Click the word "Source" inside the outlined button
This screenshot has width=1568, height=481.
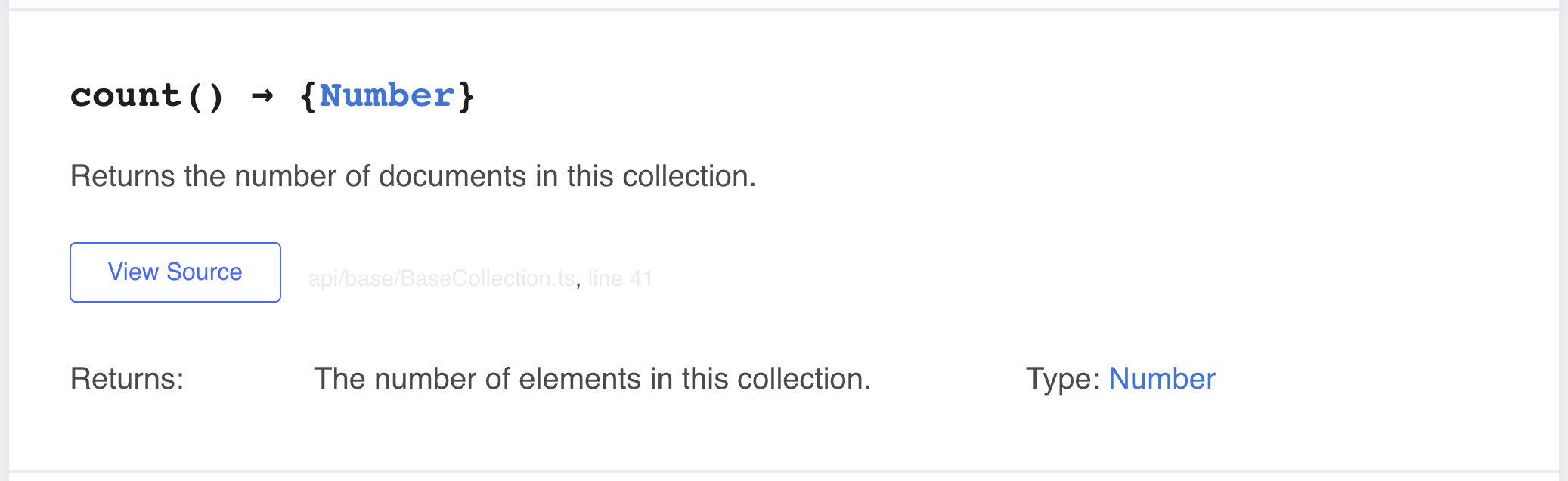[204, 272]
